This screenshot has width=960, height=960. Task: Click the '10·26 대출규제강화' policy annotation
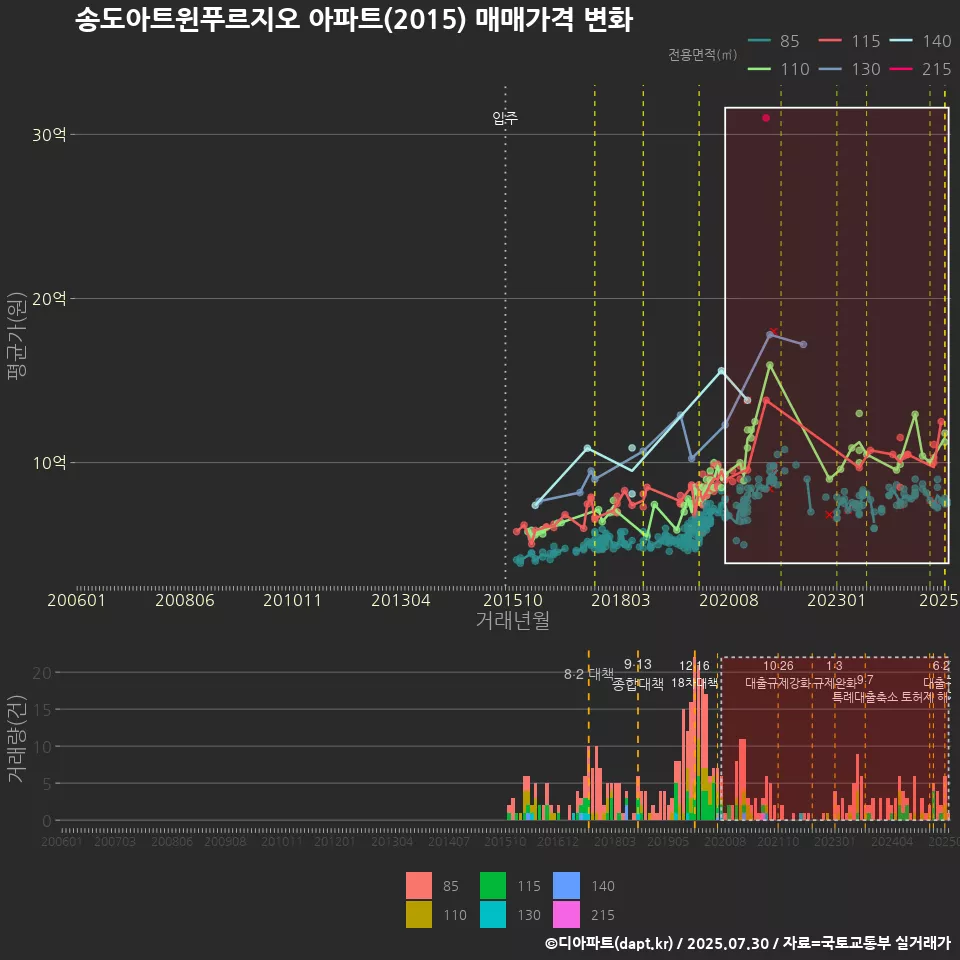click(x=778, y=674)
